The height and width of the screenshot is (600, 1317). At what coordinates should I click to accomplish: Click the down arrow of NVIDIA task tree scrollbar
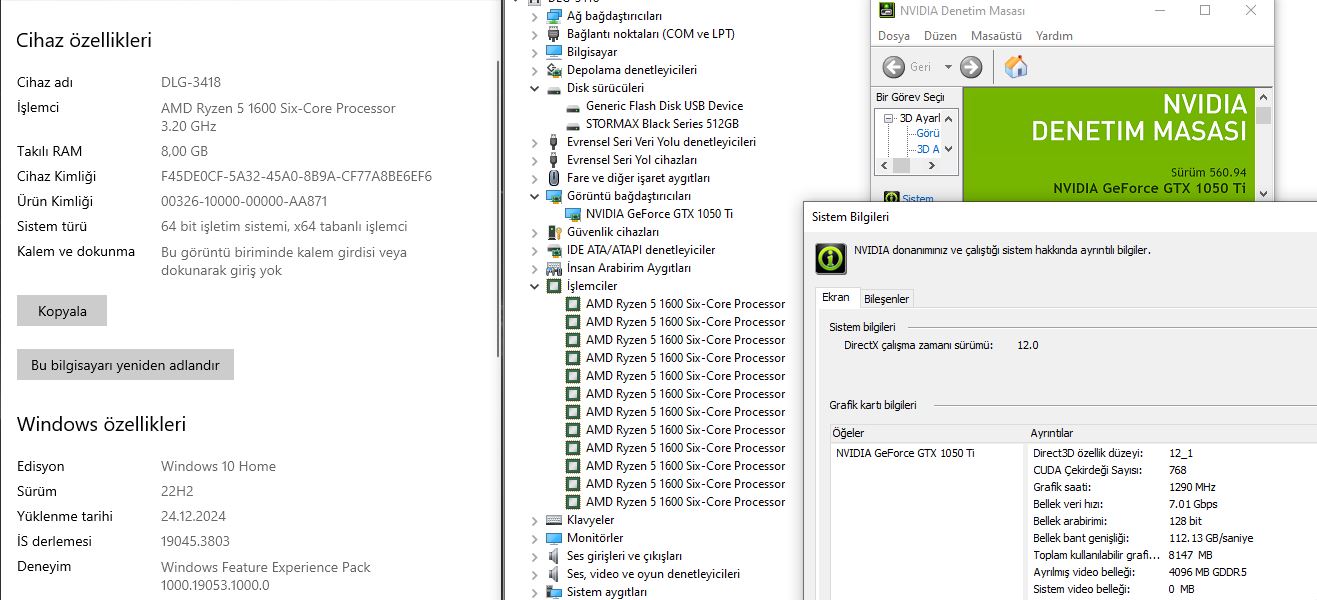point(949,149)
